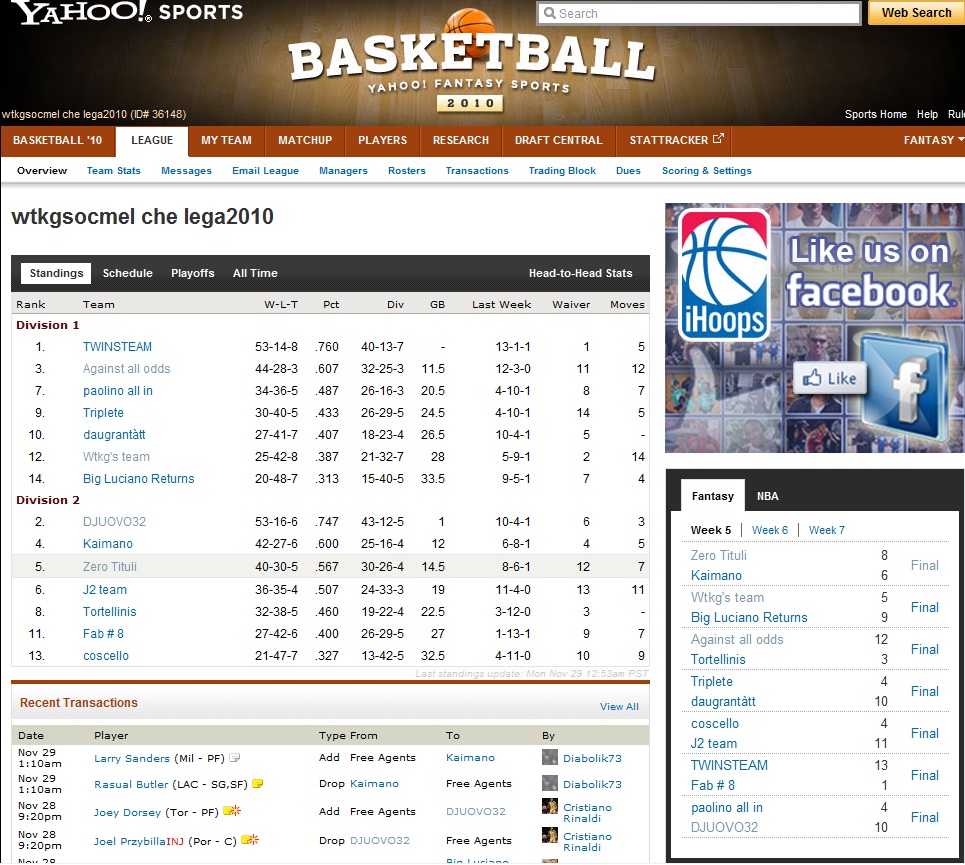The width and height of the screenshot is (965, 865).
Task: Click the news icon next to Joel Przybilla
Action: click(250, 840)
